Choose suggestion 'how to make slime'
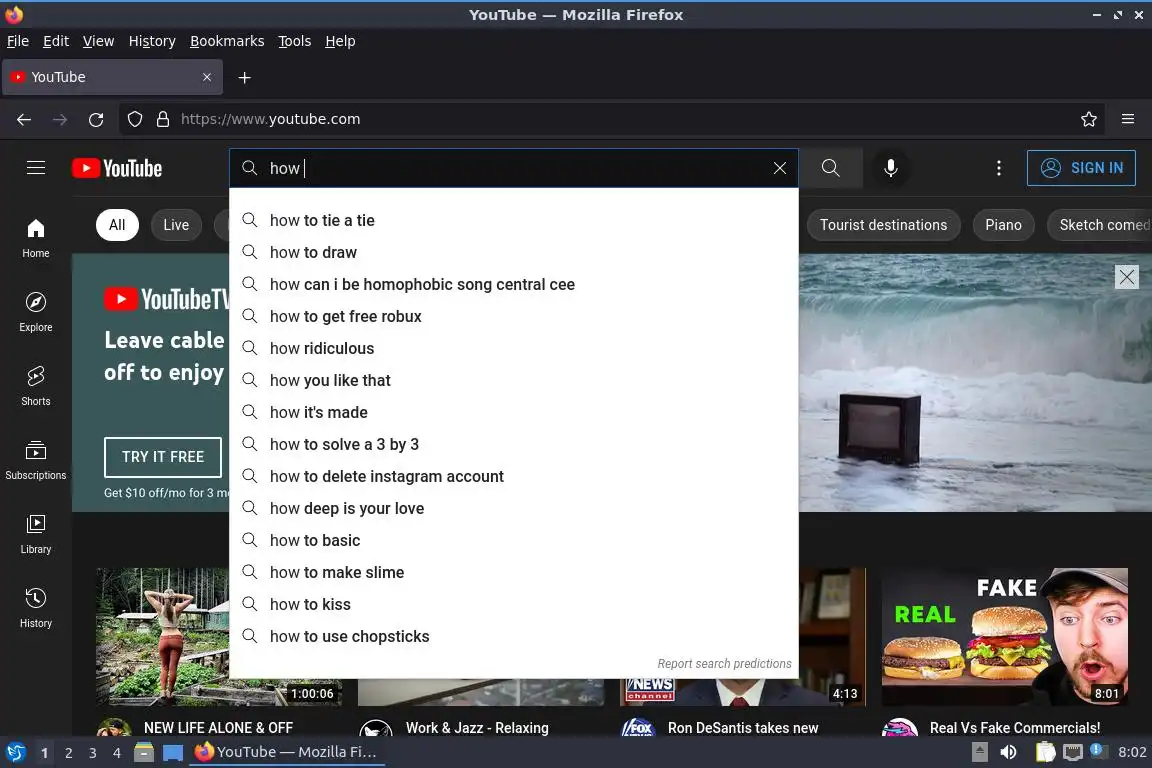Screen dimensions: 1152x768 pos(514,573)
